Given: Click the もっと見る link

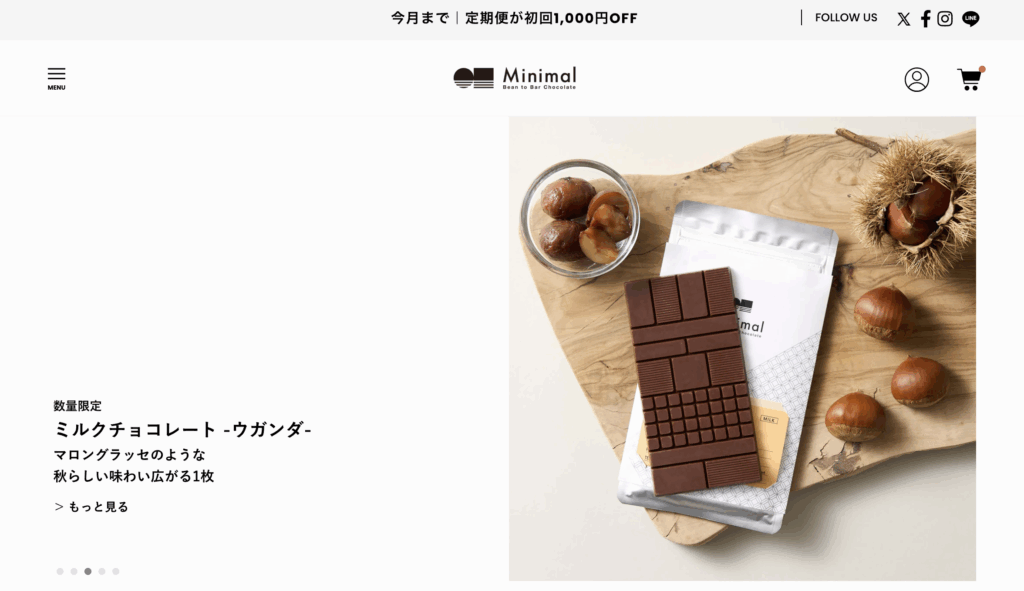Looking at the screenshot, I should [91, 507].
